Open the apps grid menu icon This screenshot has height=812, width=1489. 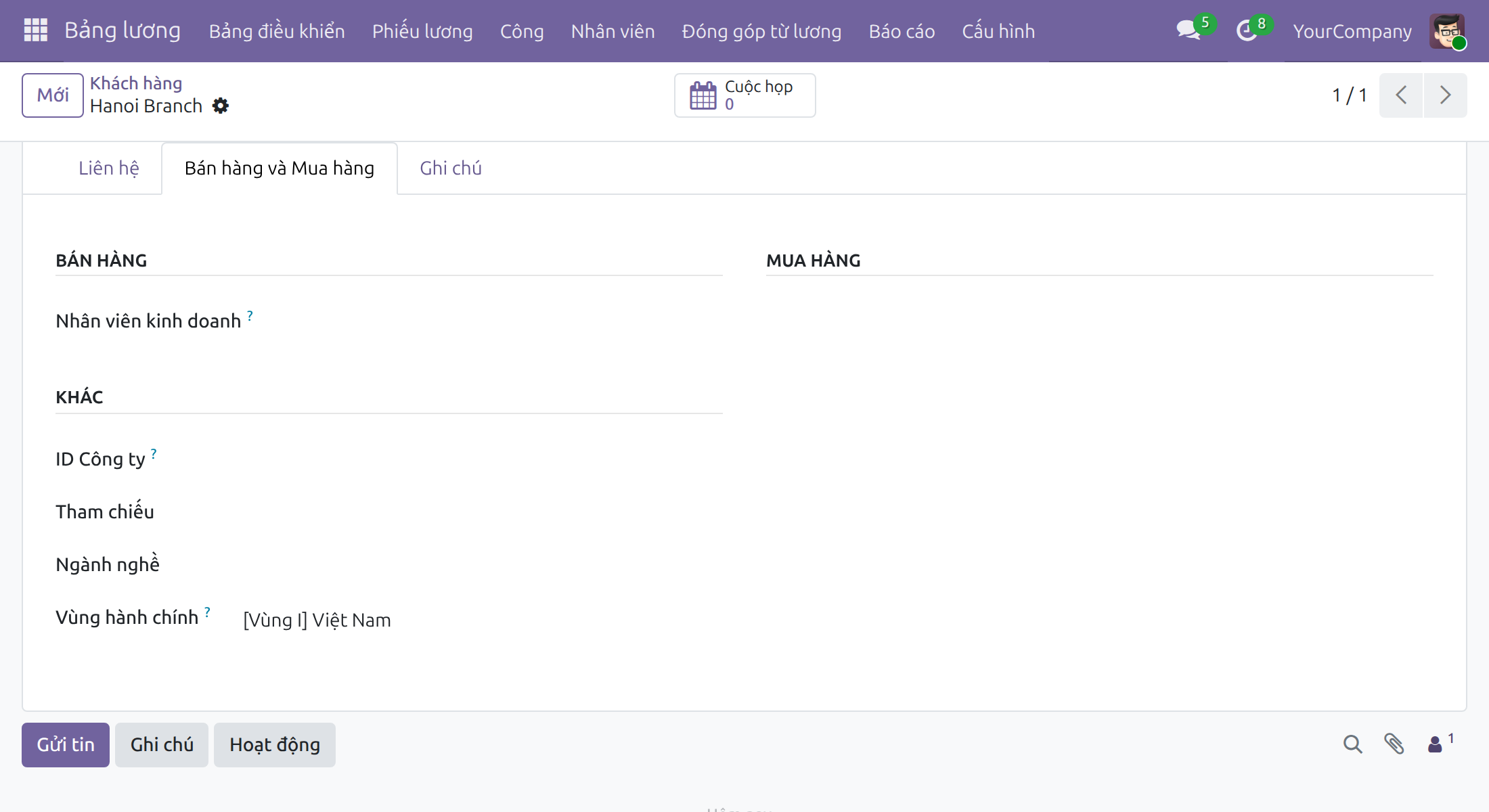(x=36, y=30)
